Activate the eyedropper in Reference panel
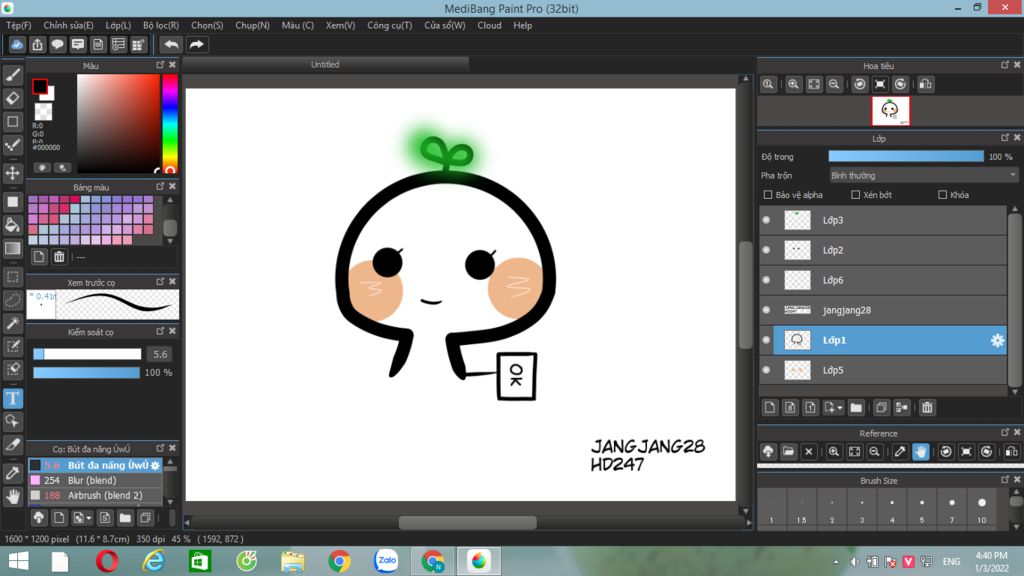This screenshot has width=1024, height=576. (x=900, y=451)
